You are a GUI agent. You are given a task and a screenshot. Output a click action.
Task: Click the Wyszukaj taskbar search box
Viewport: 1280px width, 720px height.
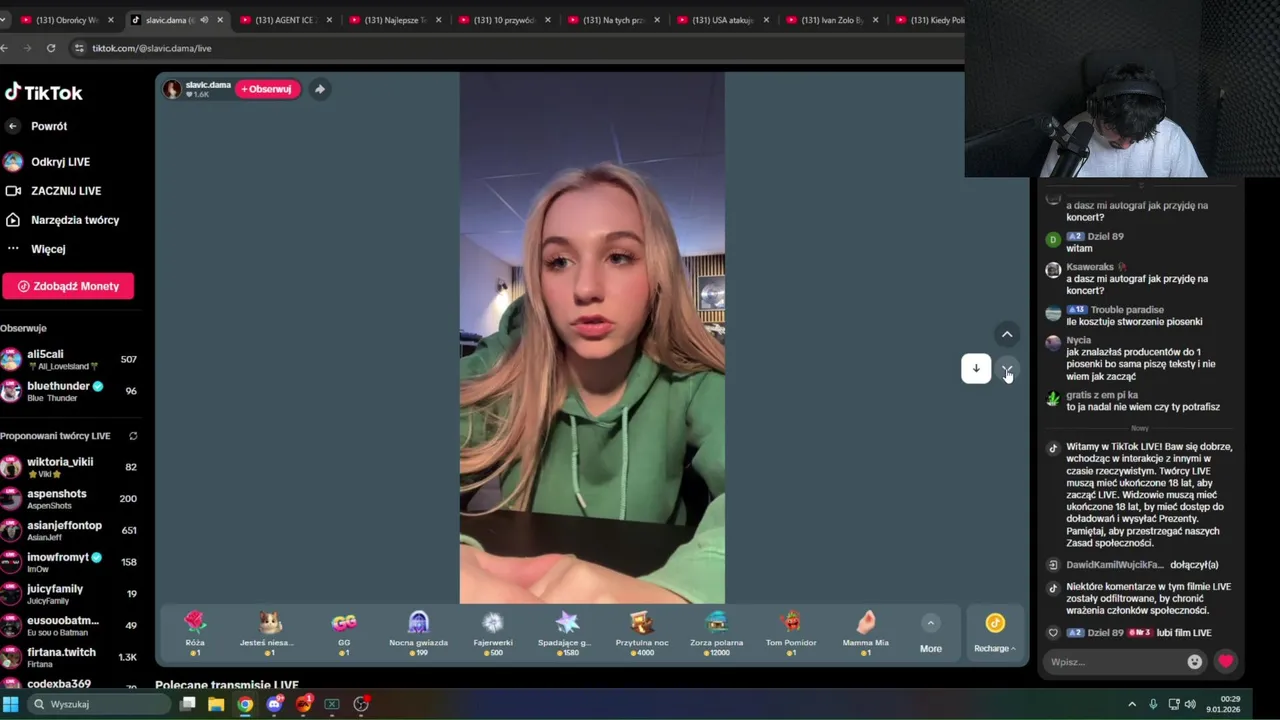click(x=98, y=704)
